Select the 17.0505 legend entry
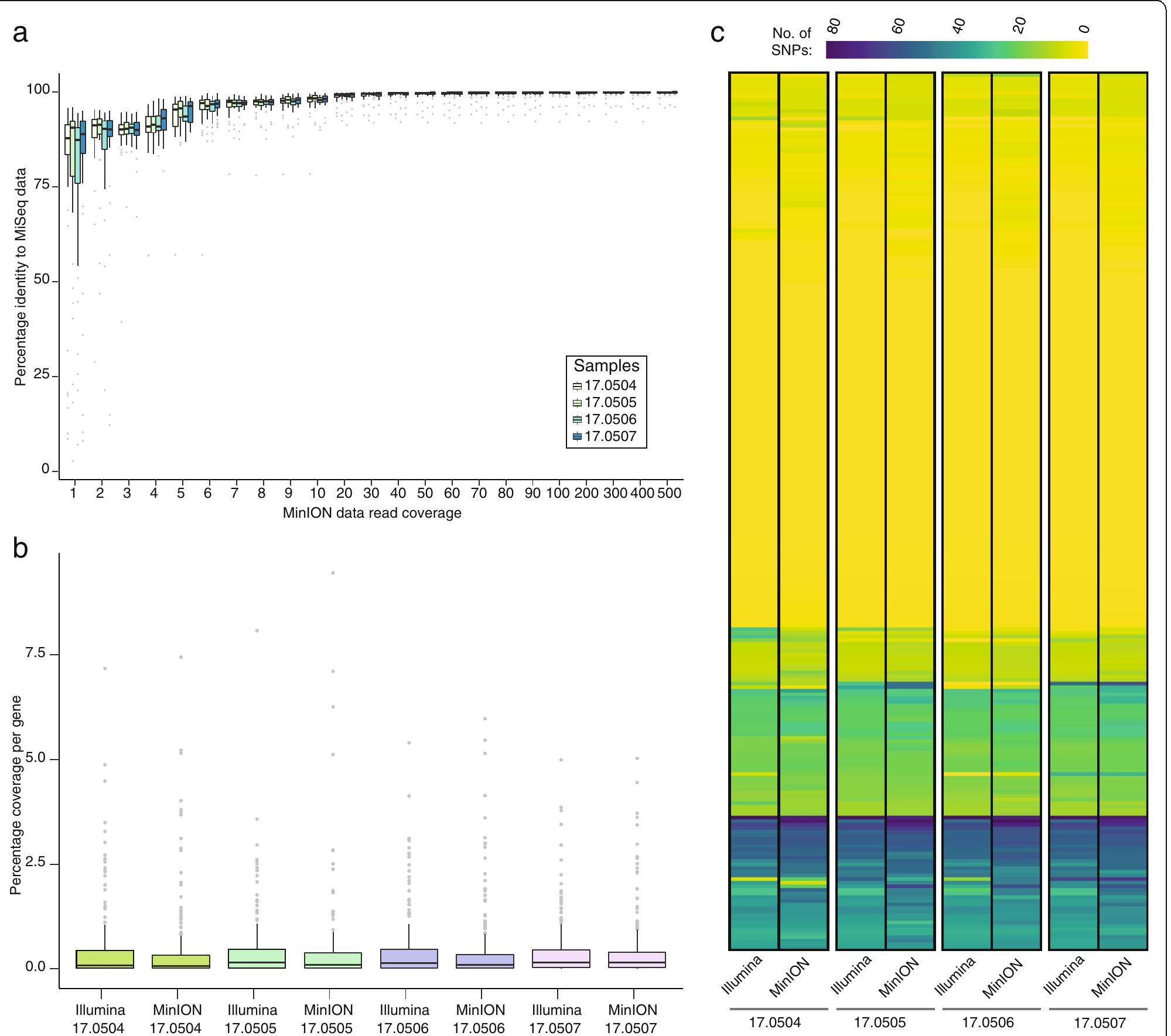The width and height of the screenshot is (1171, 1036). click(605, 403)
